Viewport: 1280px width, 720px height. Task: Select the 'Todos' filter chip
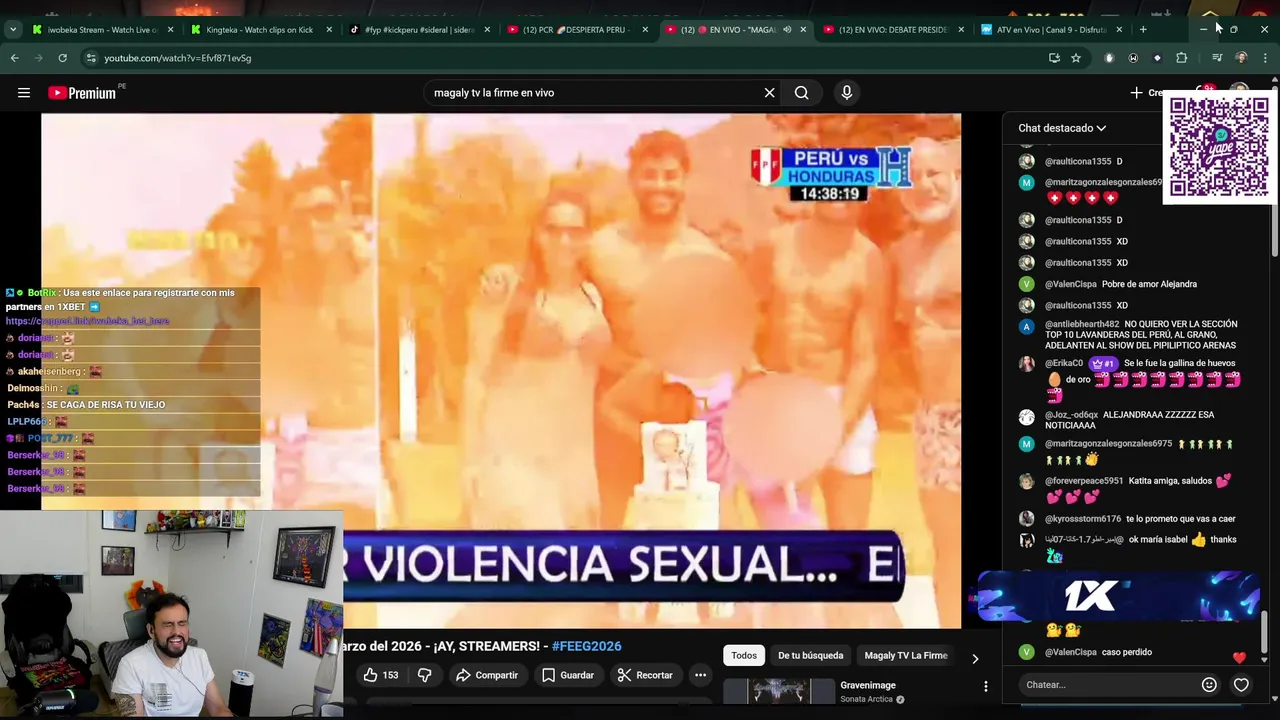[744, 655]
